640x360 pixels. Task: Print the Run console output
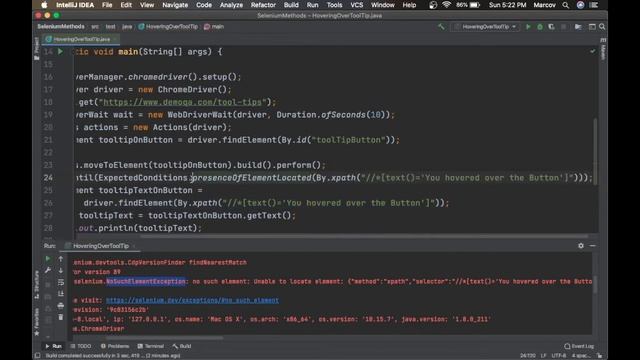(61, 305)
